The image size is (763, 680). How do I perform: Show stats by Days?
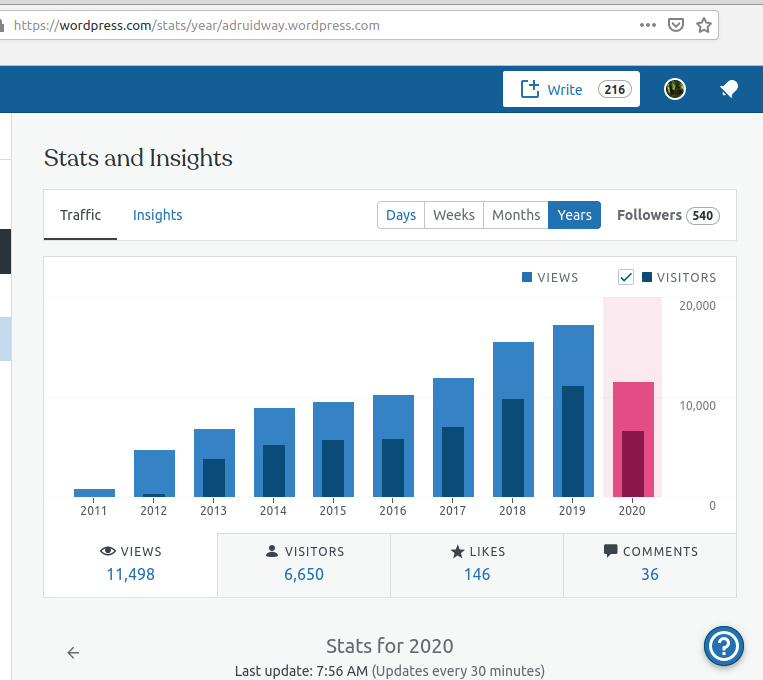400,215
